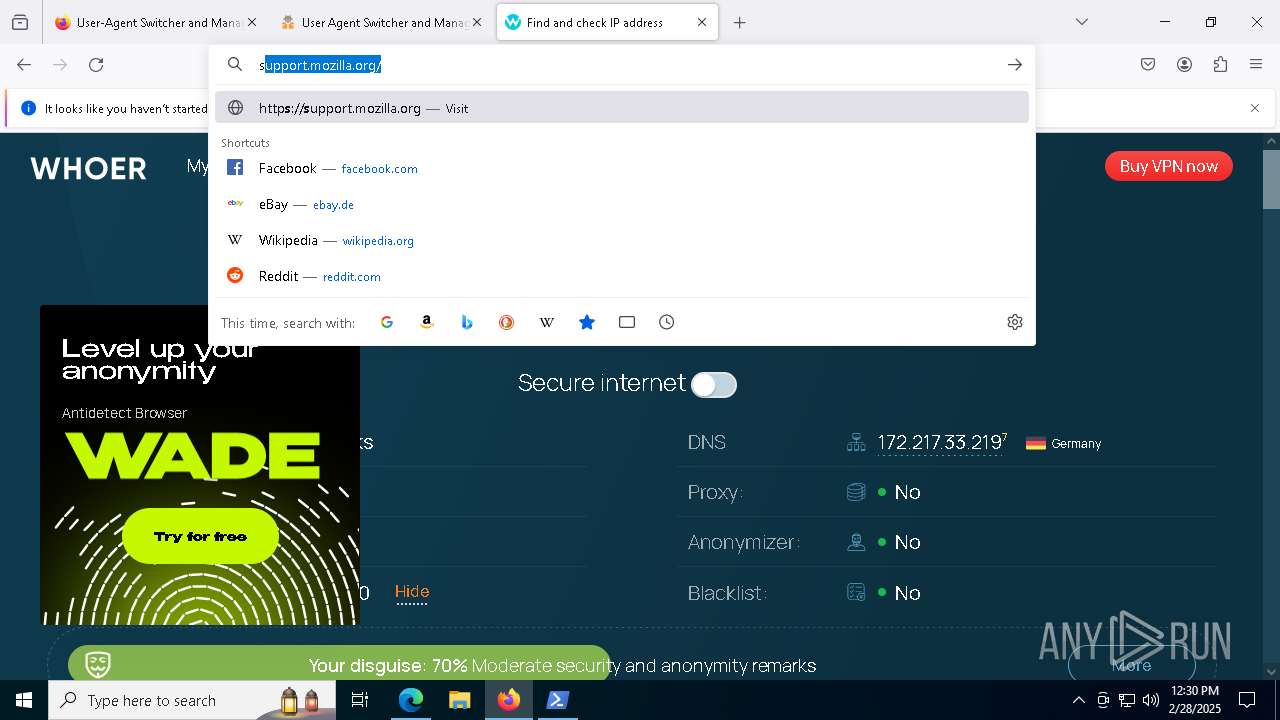
Task: Close the first User-Agent Switcher tab
Action: 251,22
